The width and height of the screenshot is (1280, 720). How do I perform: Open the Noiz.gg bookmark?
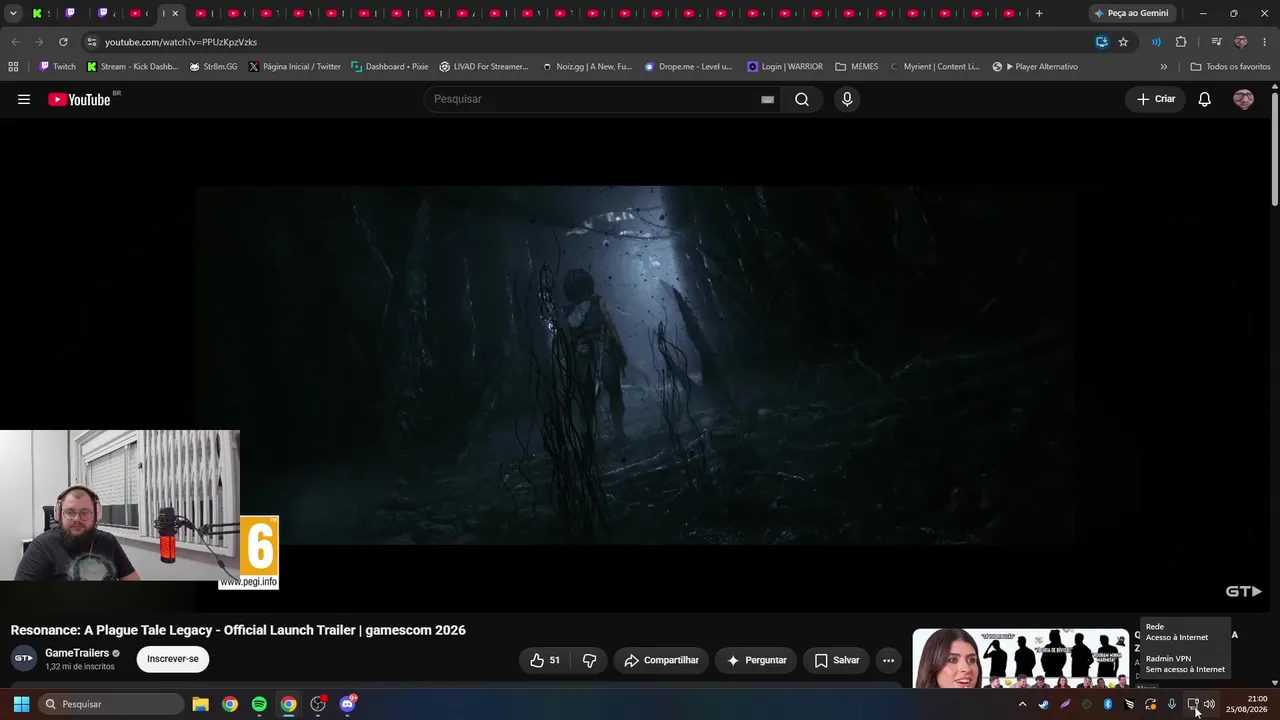pyautogui.click(x=587, y=67)
